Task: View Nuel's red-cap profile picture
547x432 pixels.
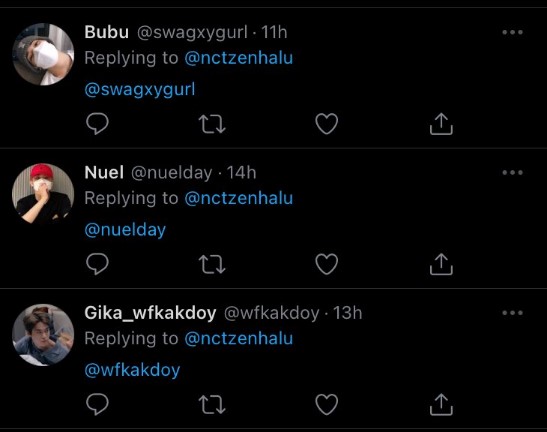Action: pos(43,194)
